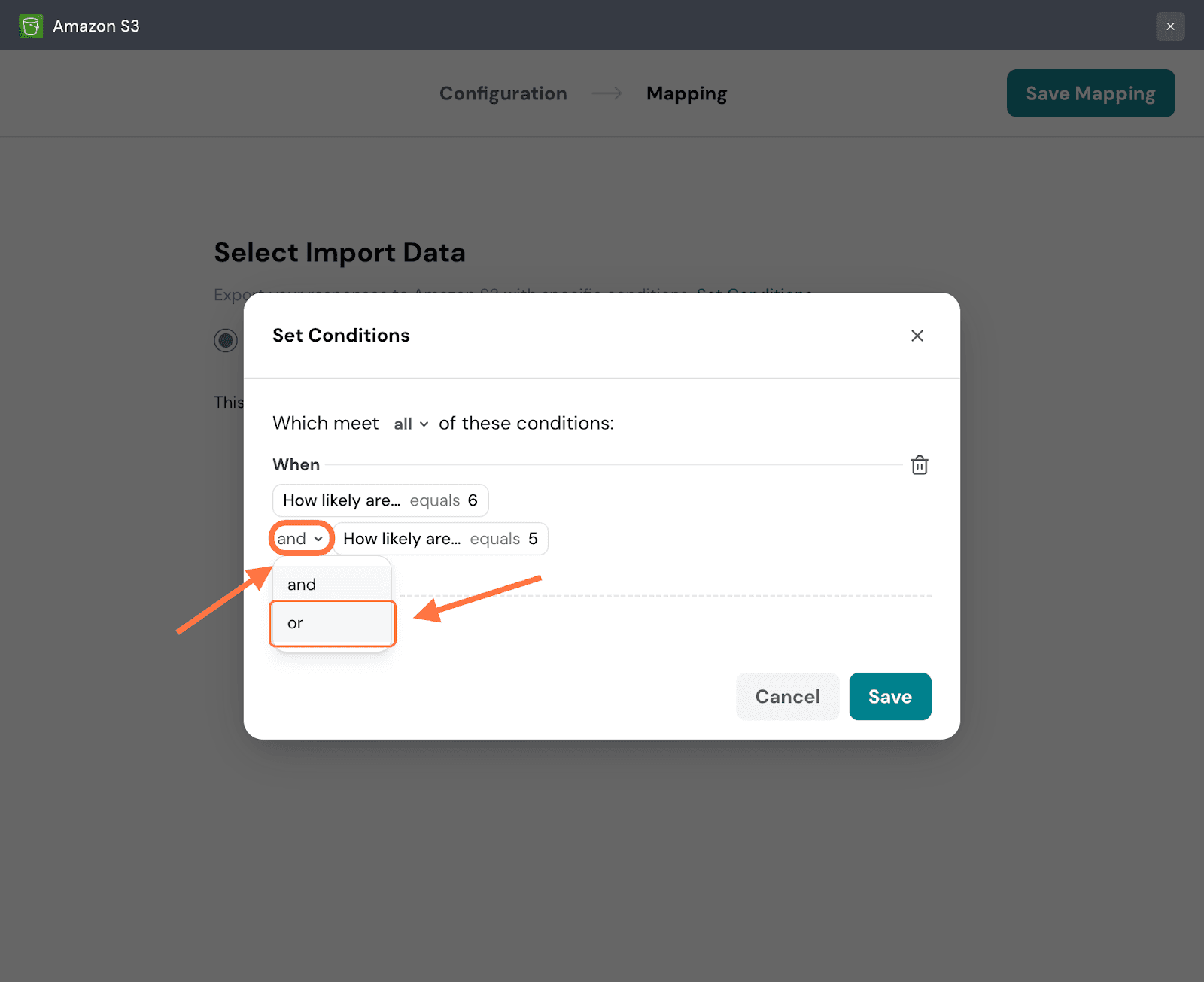This screenshot has width=1204, height=982.
Task: Click the value 5 in second condition
Action: click(x=533, y=539)
